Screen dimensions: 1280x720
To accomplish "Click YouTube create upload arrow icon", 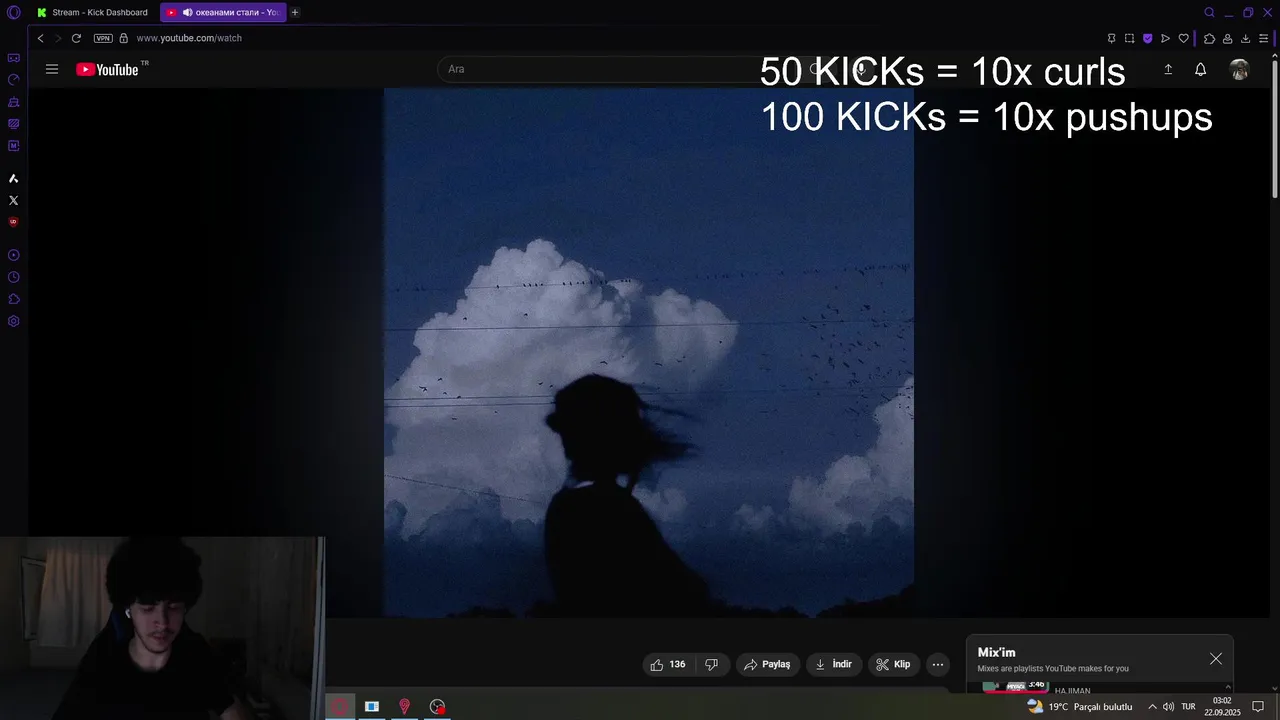I will (1168, 69).
